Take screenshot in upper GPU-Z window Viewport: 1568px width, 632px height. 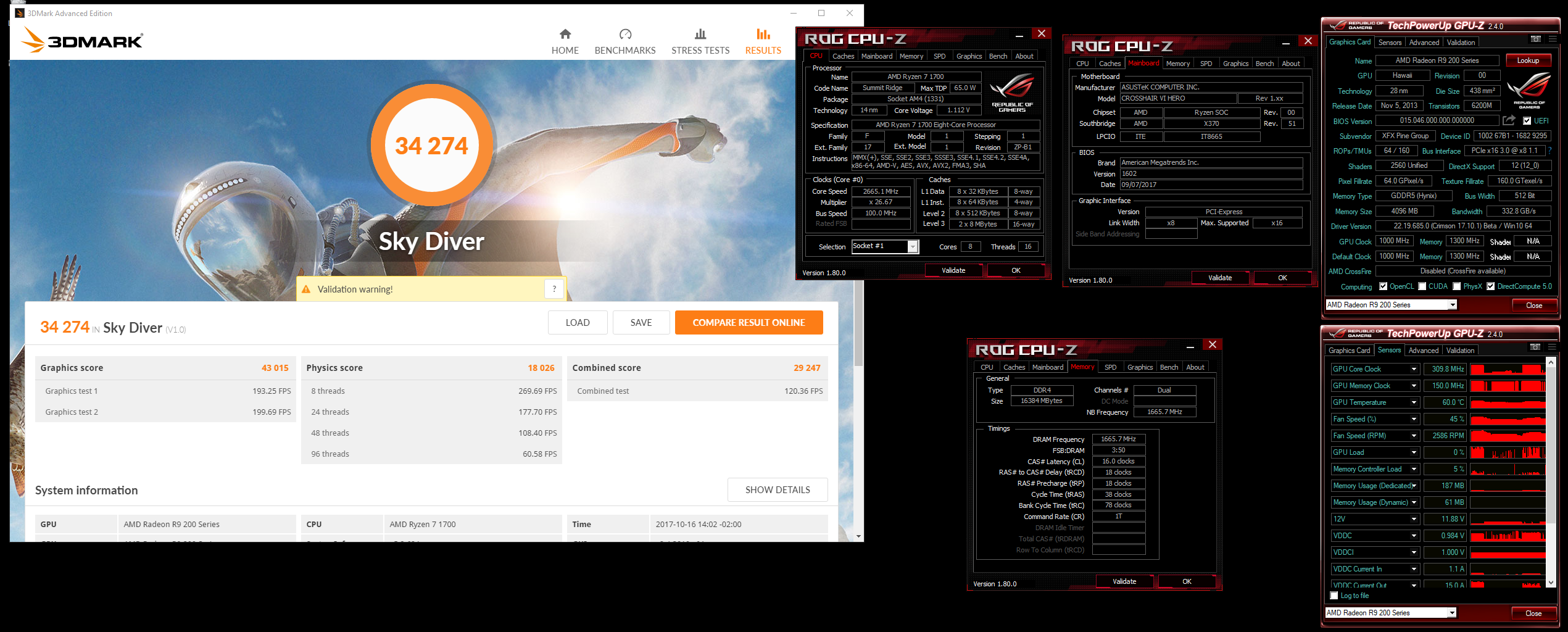click(1536, 39)
